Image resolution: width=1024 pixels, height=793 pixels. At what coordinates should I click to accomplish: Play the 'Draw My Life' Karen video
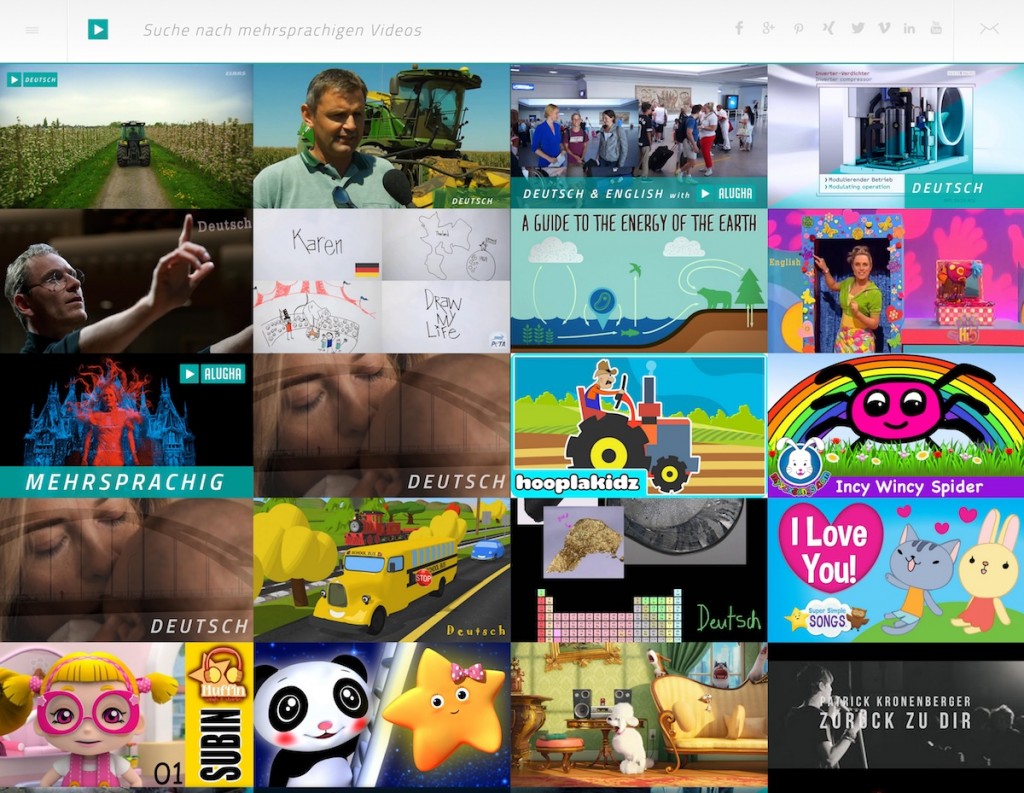point(381,281)
